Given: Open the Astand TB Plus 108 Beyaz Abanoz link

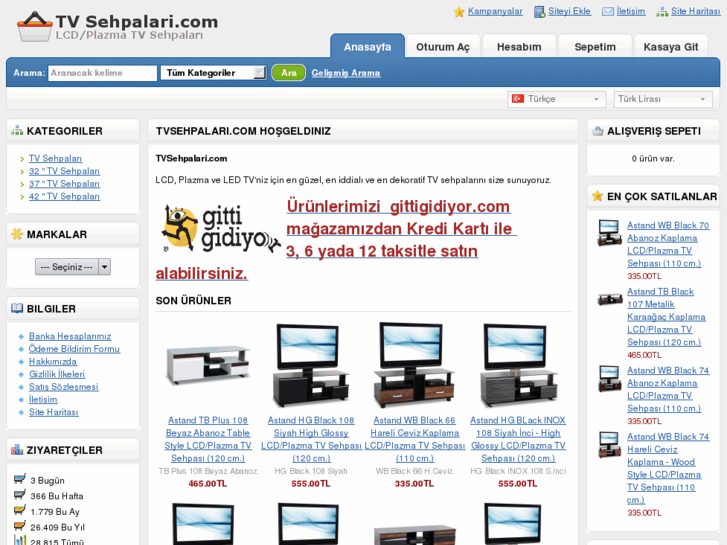Looking at the screenshot, I should (x=208, y=439).
